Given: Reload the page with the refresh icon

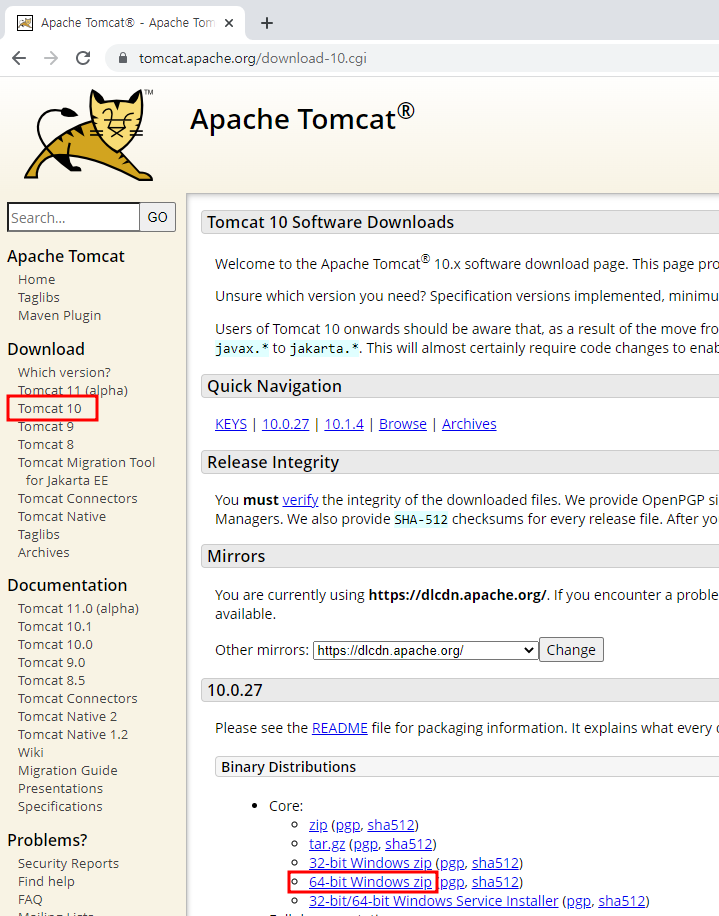Looking at the screenshot, I should pos(83,58).
